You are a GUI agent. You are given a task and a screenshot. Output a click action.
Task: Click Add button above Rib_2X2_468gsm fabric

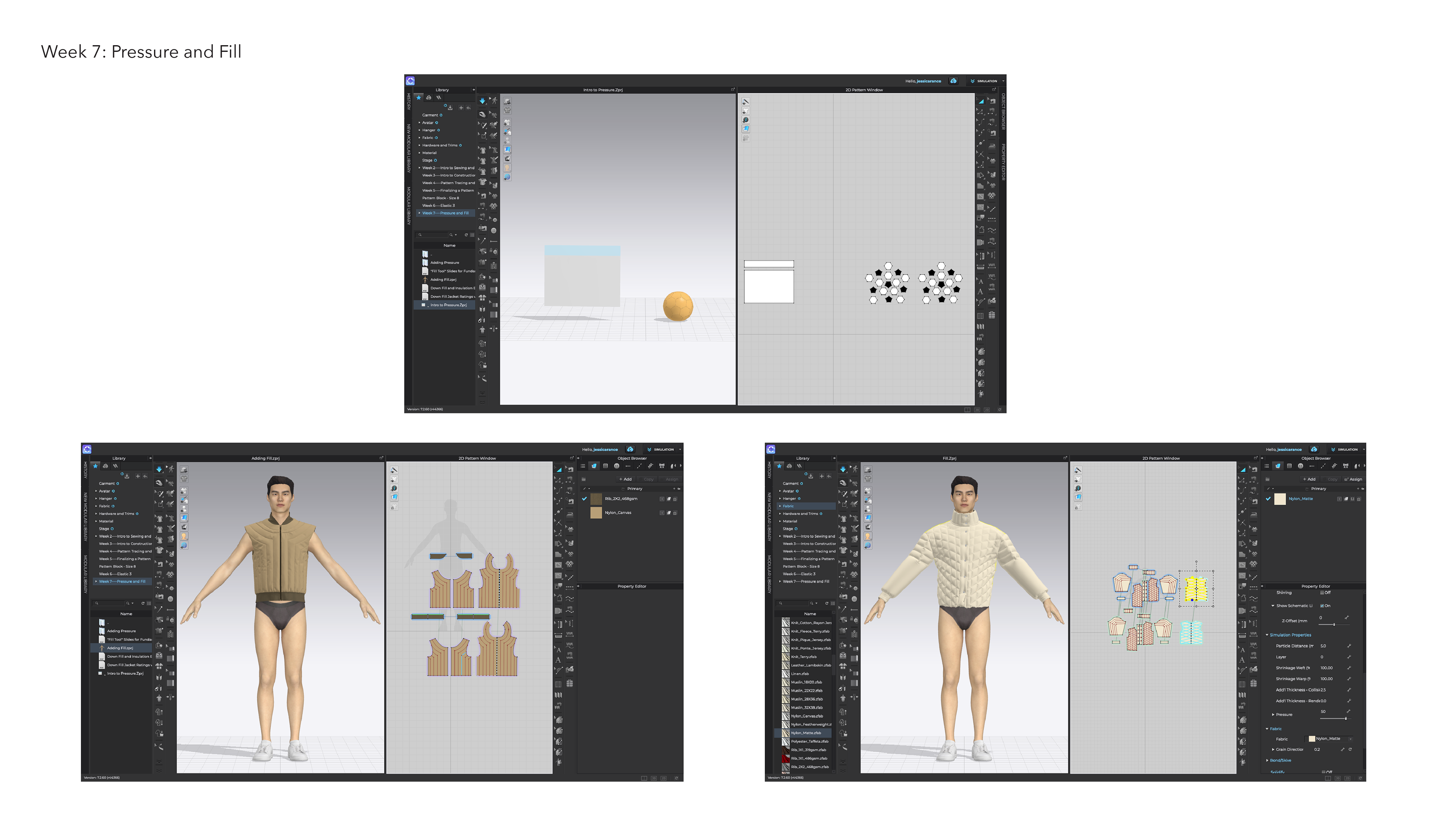(626, 479)
